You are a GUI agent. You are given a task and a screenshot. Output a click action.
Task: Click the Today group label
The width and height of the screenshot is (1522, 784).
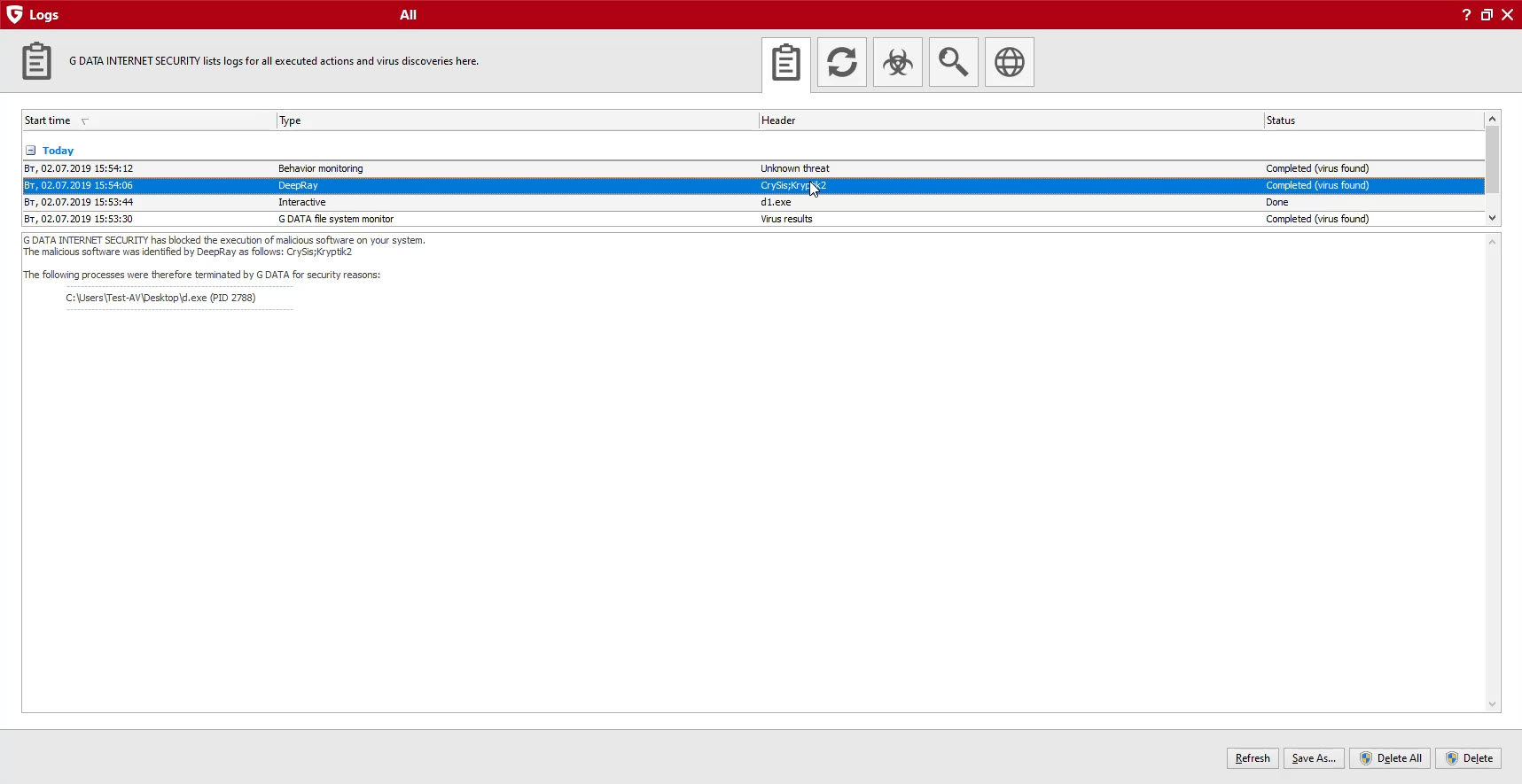(x=58, y=151)
